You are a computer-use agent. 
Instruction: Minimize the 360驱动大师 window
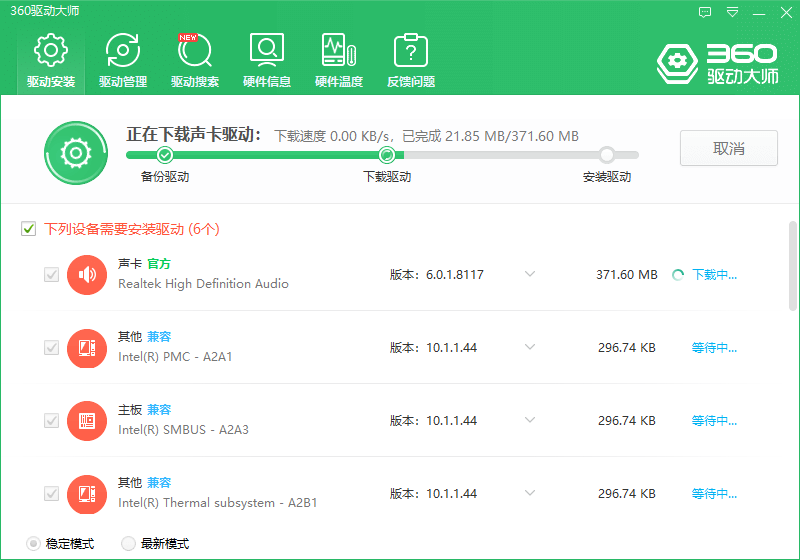pyautogui.click(x=759, y=12)
